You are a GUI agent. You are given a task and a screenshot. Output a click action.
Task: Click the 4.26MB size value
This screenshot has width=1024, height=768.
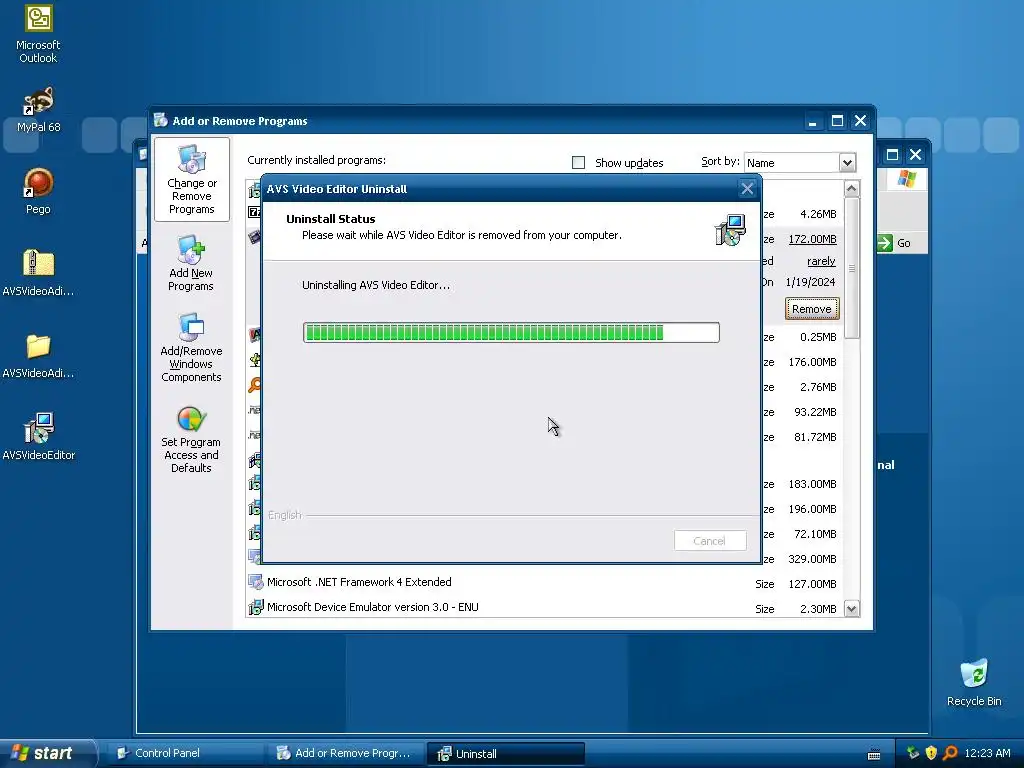click(x=818, y=214)
